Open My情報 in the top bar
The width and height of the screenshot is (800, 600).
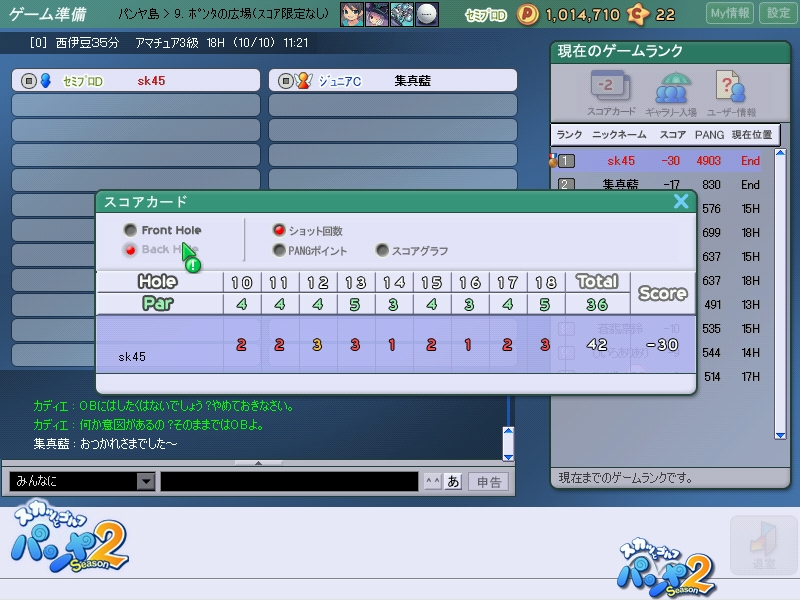point(730,13)
